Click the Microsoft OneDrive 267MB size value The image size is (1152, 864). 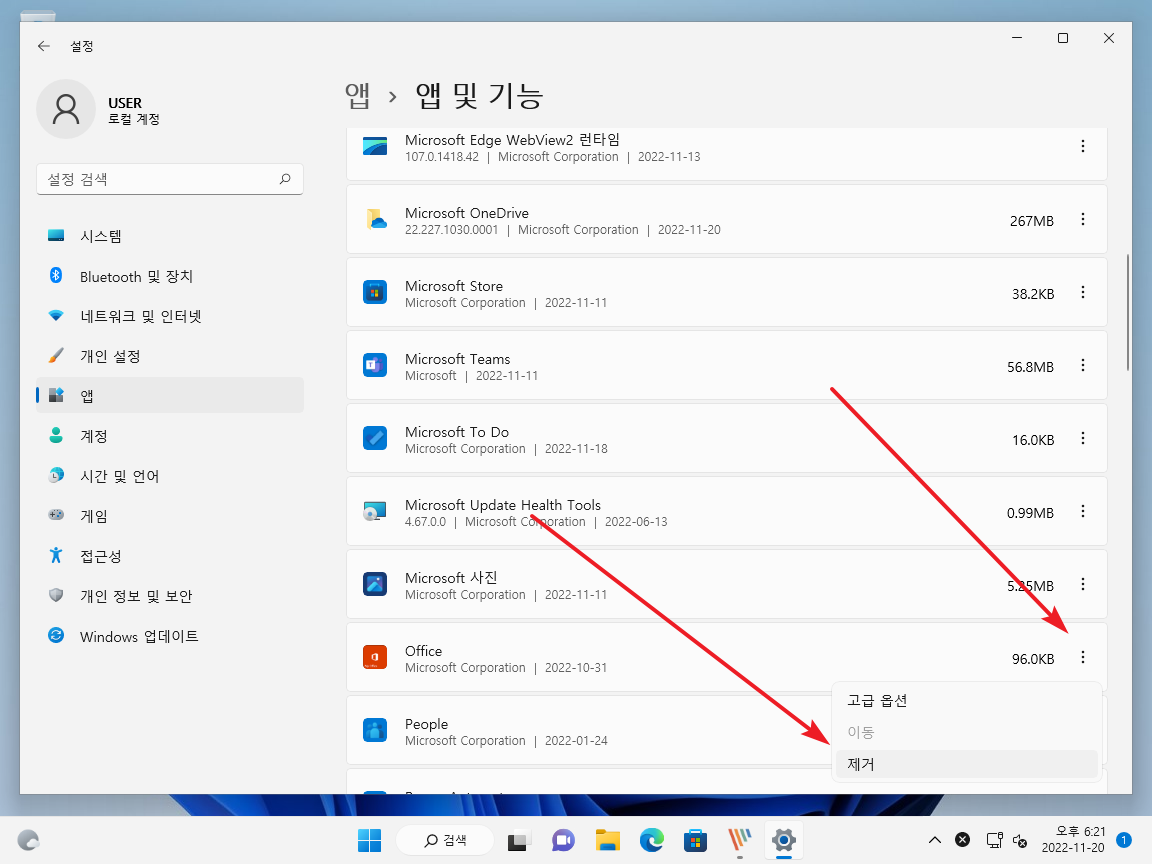(x=1032, y=221)
